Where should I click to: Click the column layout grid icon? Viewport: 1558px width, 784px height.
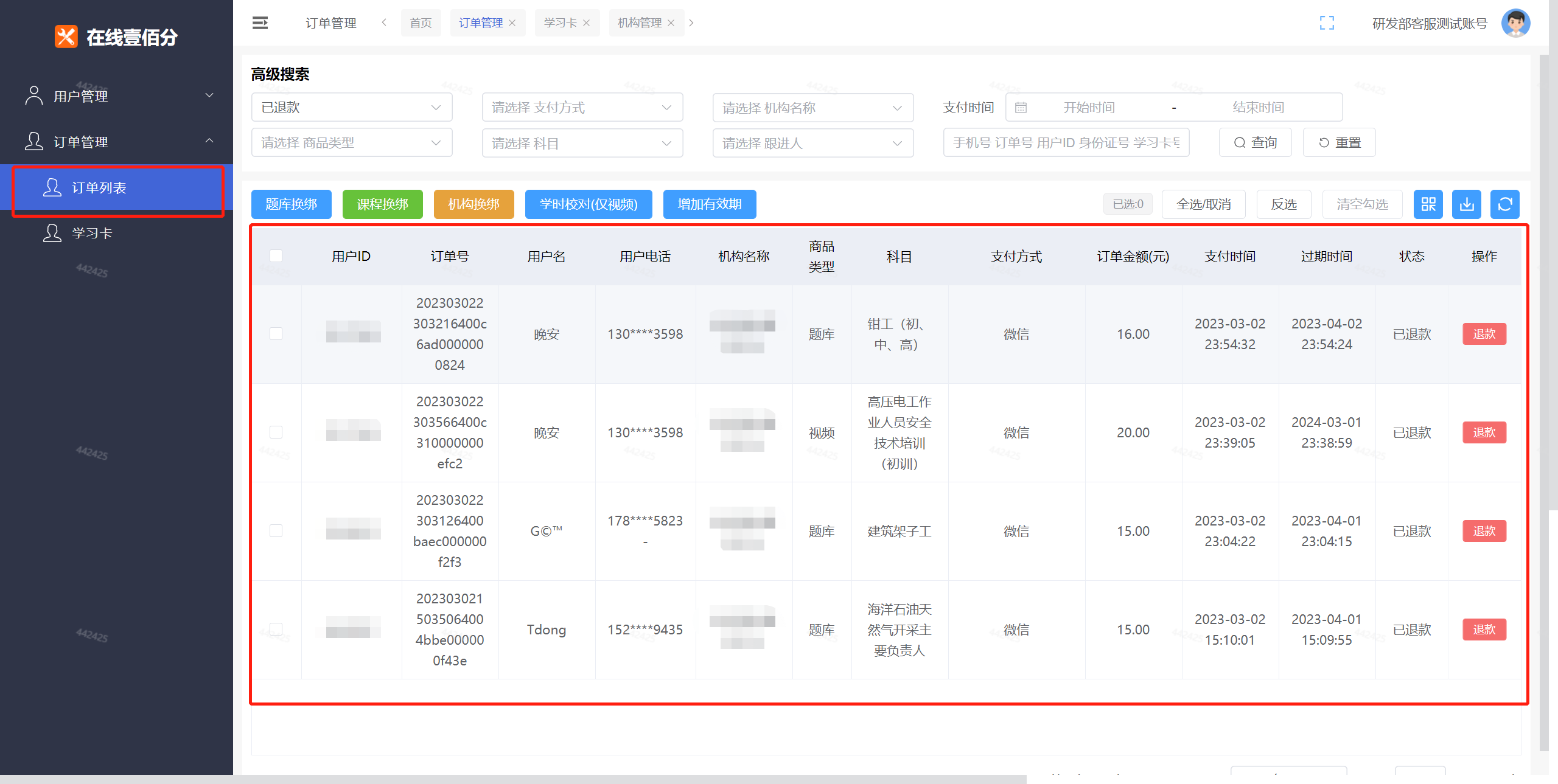pyautogui.click(x=1428, y=204)
